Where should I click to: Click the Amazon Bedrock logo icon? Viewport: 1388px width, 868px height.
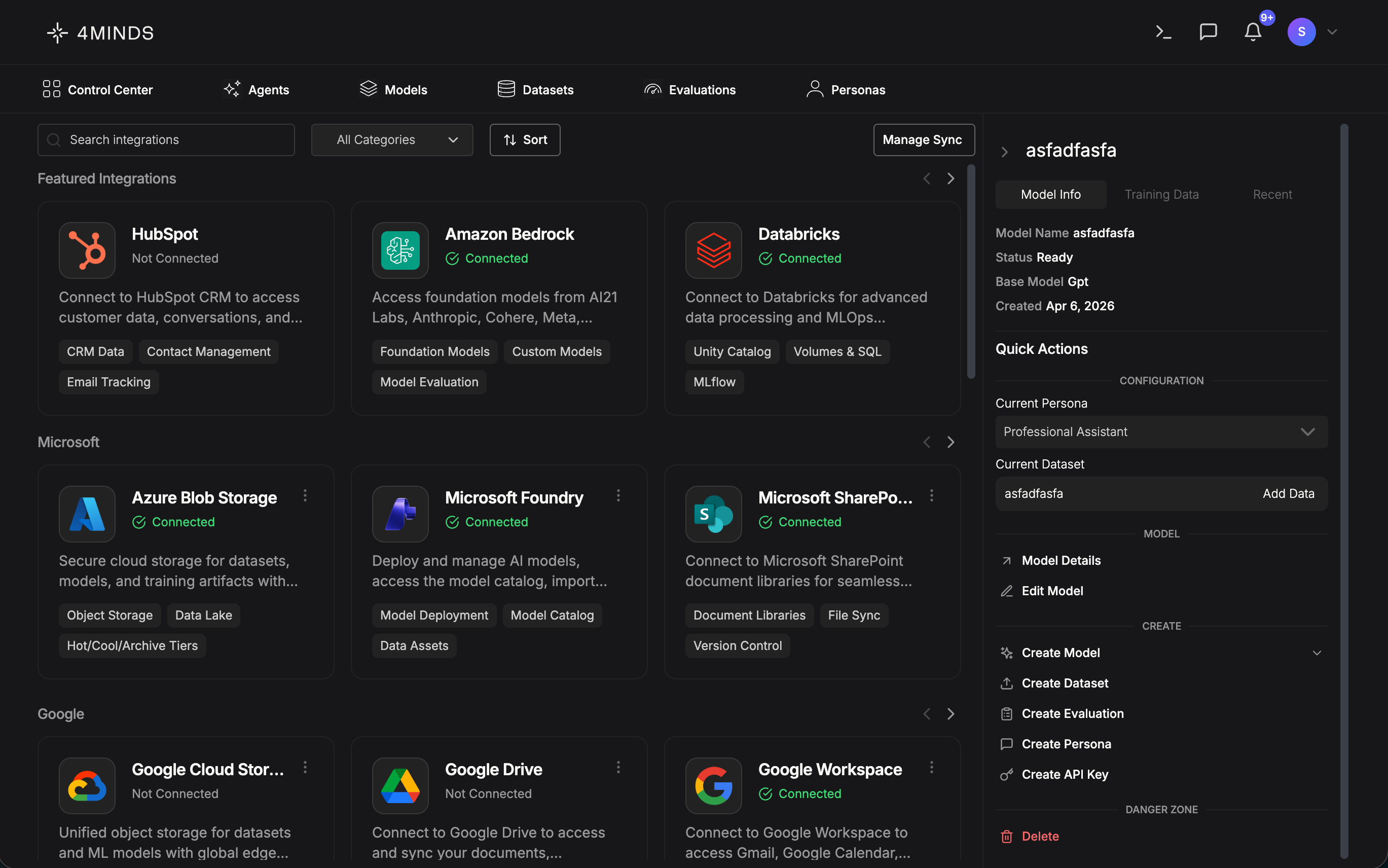click(x=400, y=250)
